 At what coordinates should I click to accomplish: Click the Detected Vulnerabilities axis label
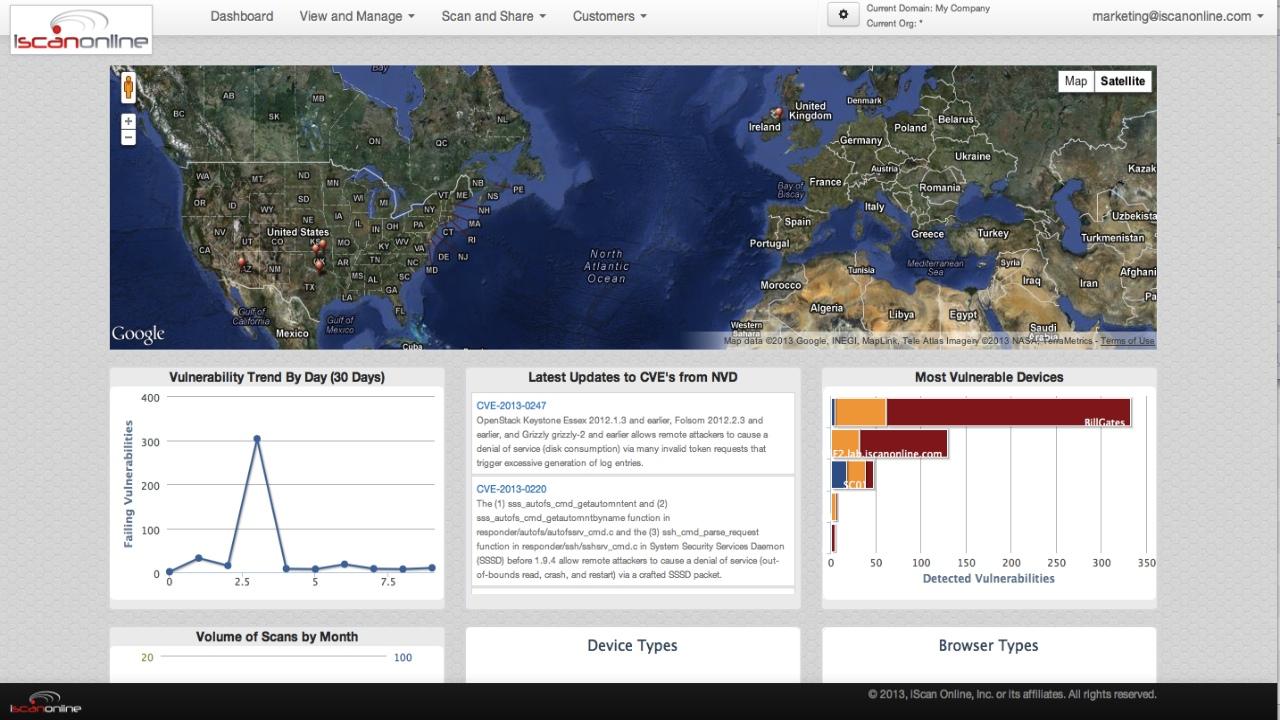988,578
